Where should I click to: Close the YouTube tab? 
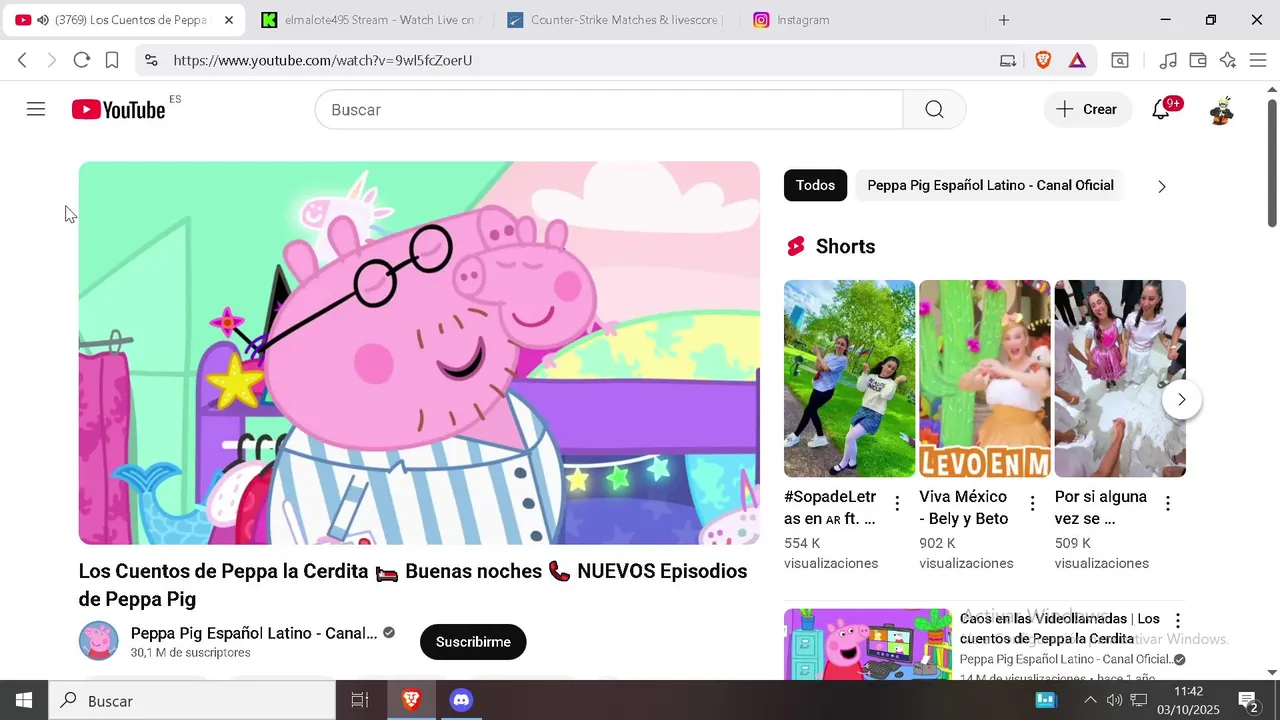click(x=229, y=20)
